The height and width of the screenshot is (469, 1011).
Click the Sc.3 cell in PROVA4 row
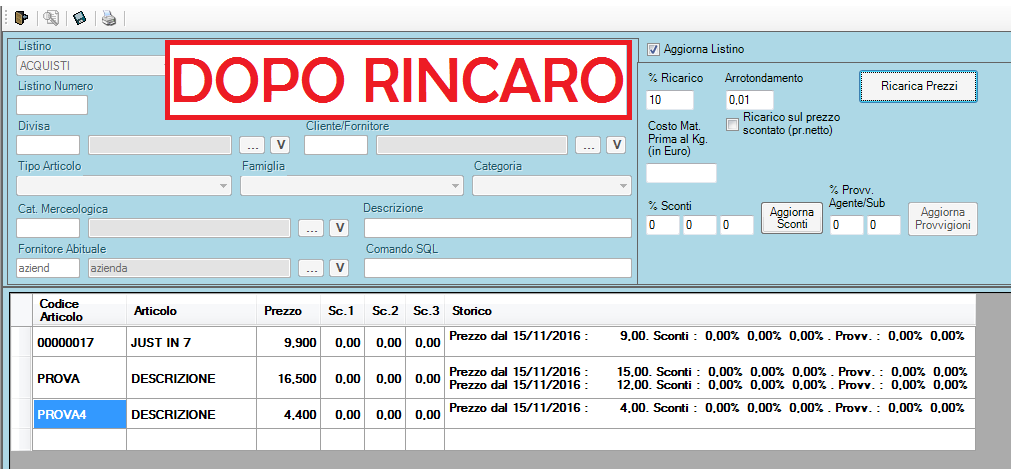pyautogui.click(x=425, y=414)
